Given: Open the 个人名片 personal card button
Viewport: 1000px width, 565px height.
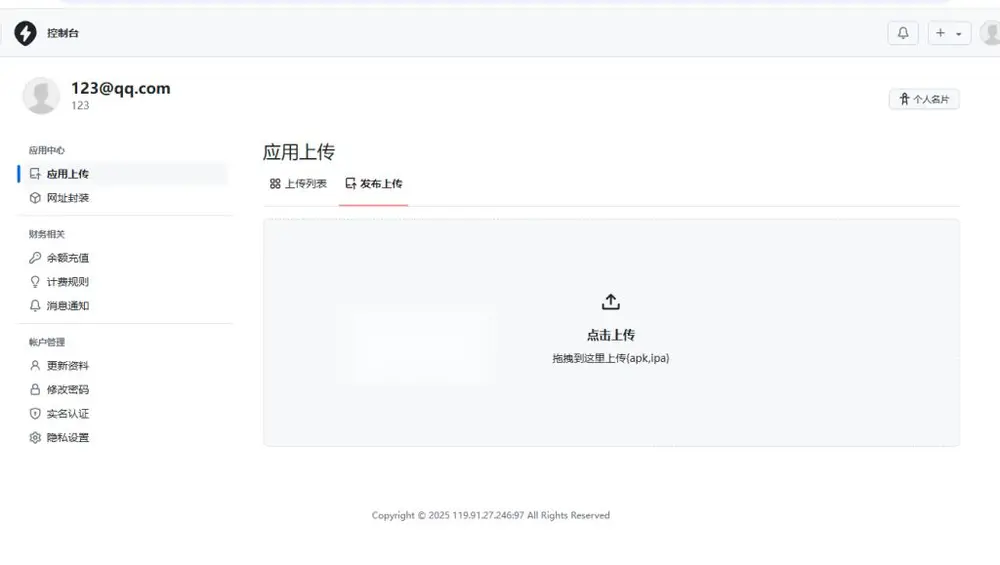Looking at the screenshot, I should 924,99.
